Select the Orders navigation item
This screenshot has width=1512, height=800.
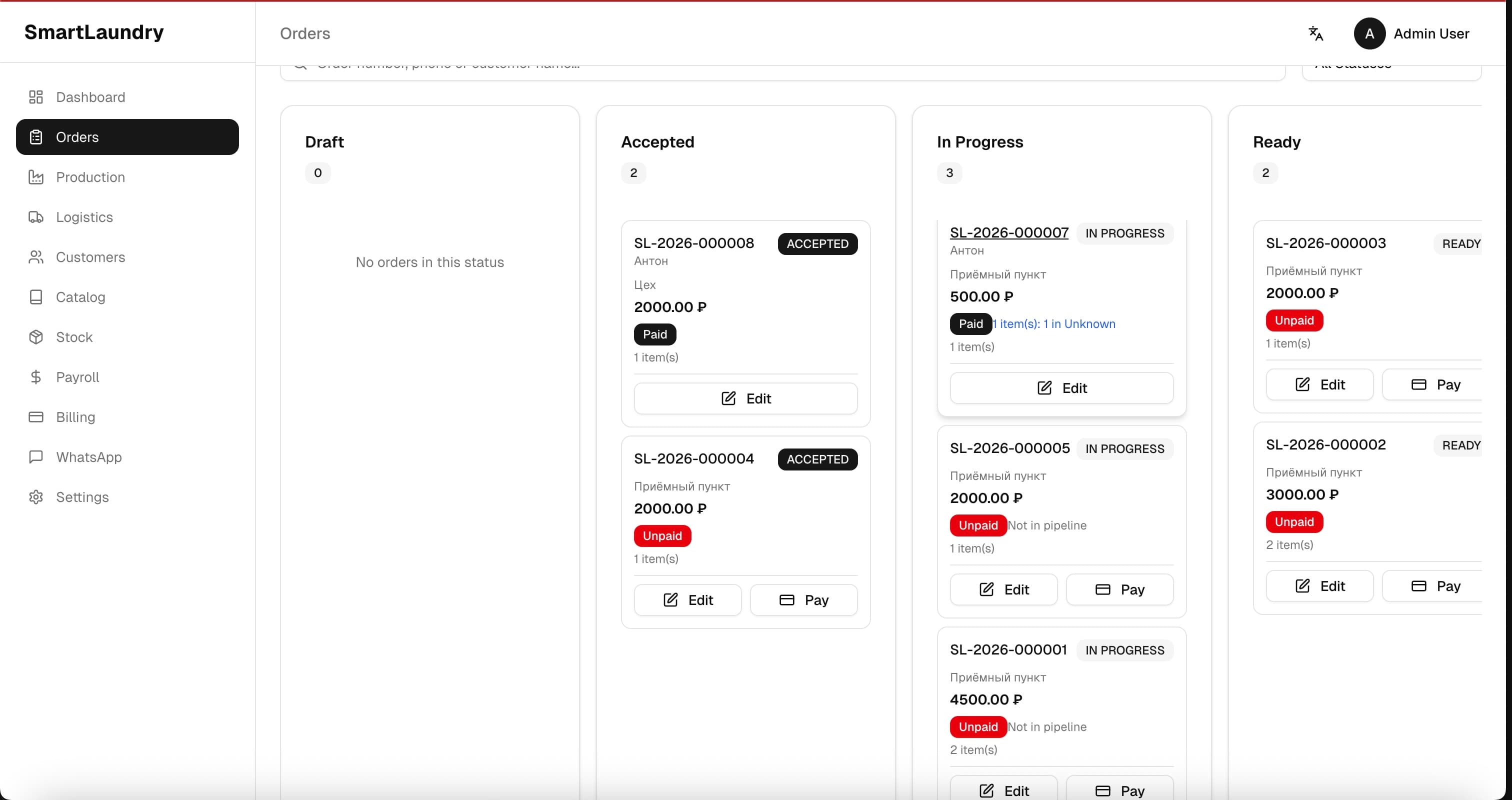tap(77, 137)
